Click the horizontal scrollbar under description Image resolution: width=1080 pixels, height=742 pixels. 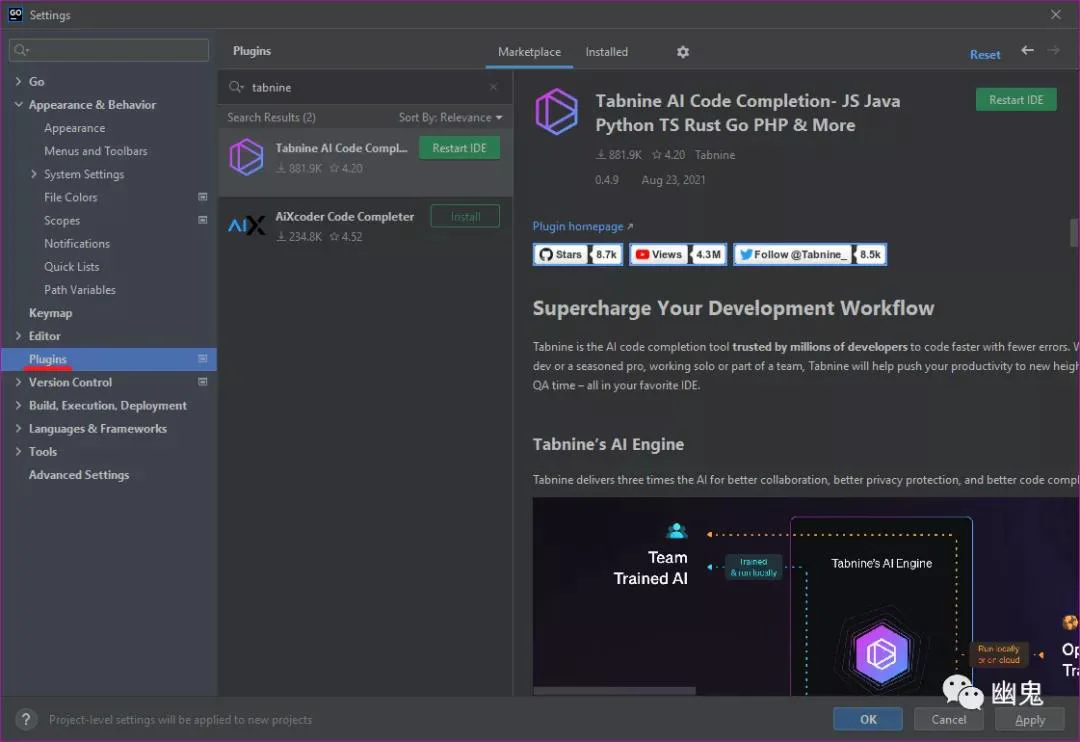pyautogui.click(x=614, y=690)
